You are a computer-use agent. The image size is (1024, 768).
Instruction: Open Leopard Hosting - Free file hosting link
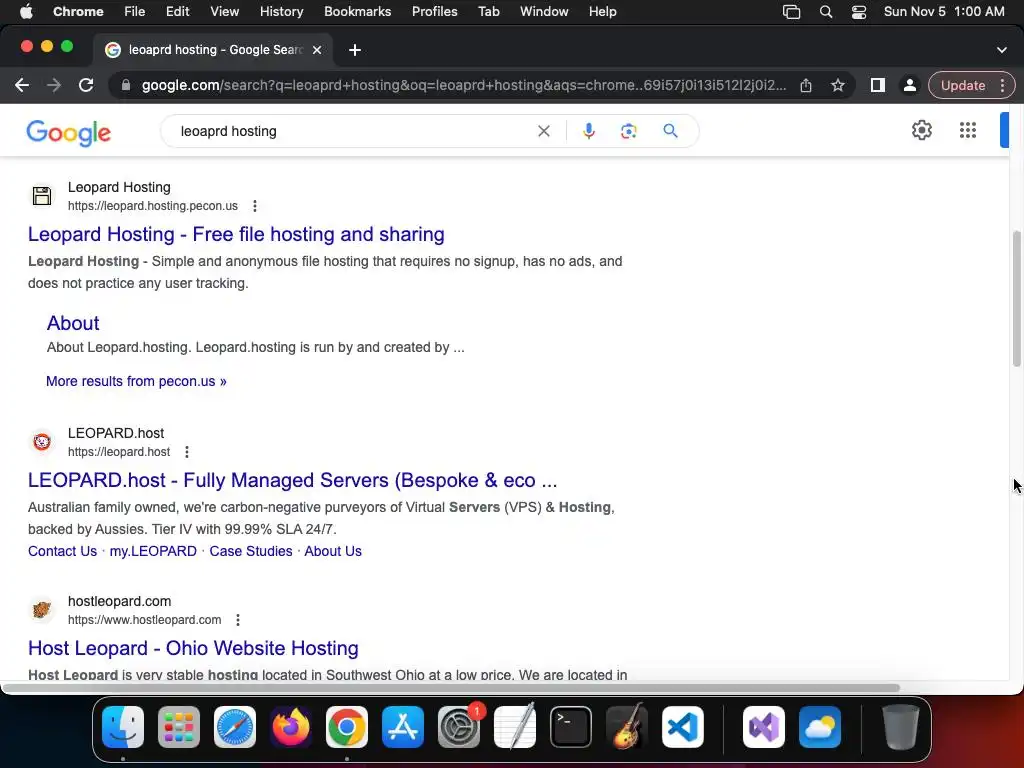click(236, 234)
